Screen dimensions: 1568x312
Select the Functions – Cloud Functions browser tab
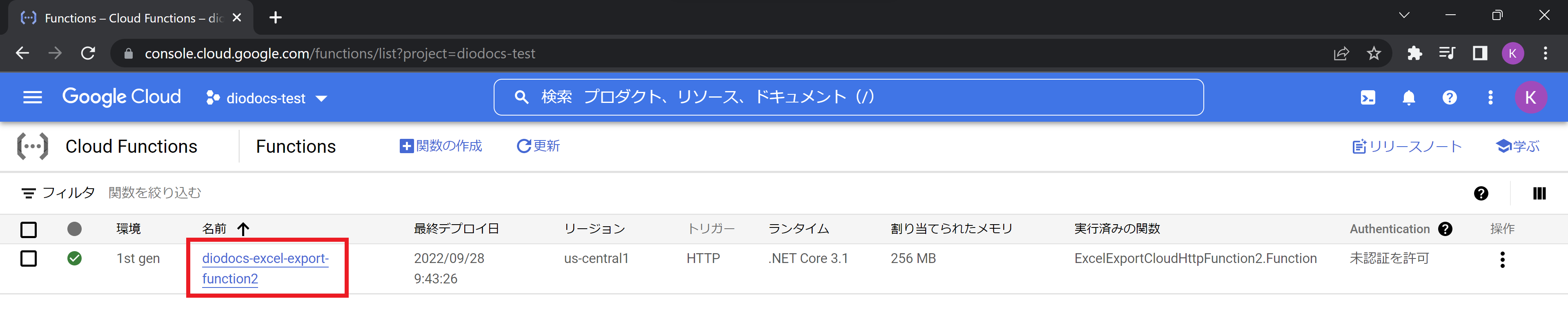[x=131, y=18]
